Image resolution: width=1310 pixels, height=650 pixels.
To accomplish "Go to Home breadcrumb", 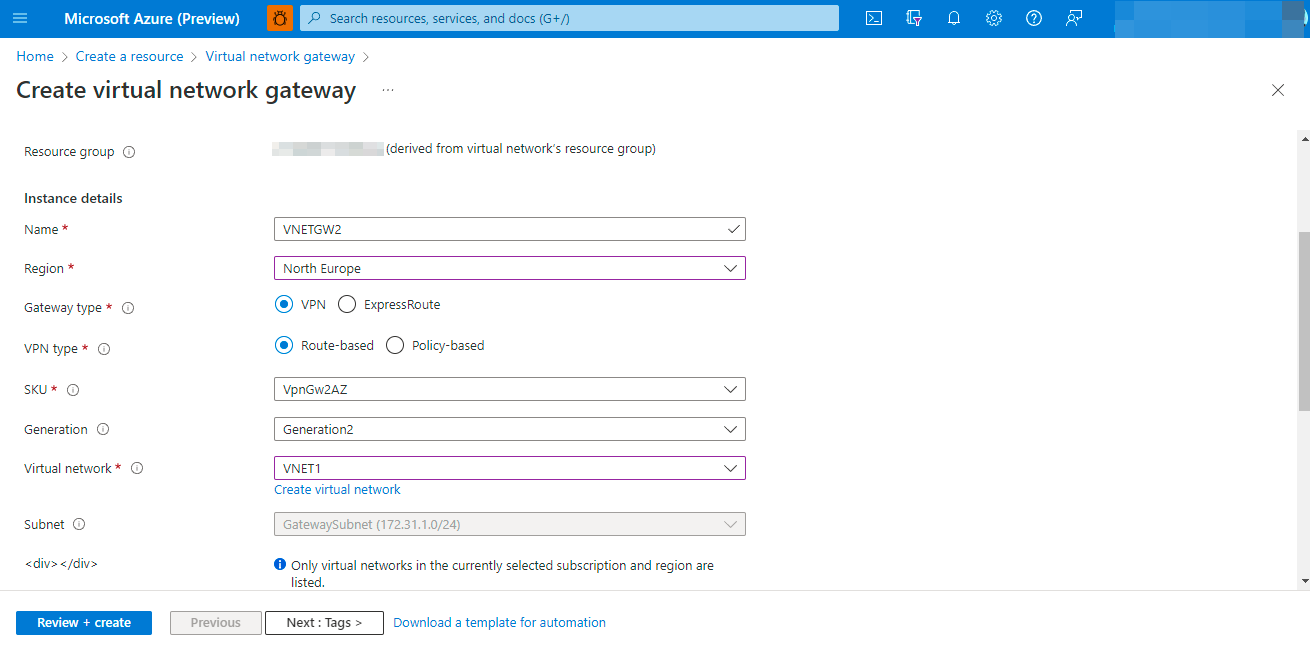I will pyautogui.click(x=35, y=57).
